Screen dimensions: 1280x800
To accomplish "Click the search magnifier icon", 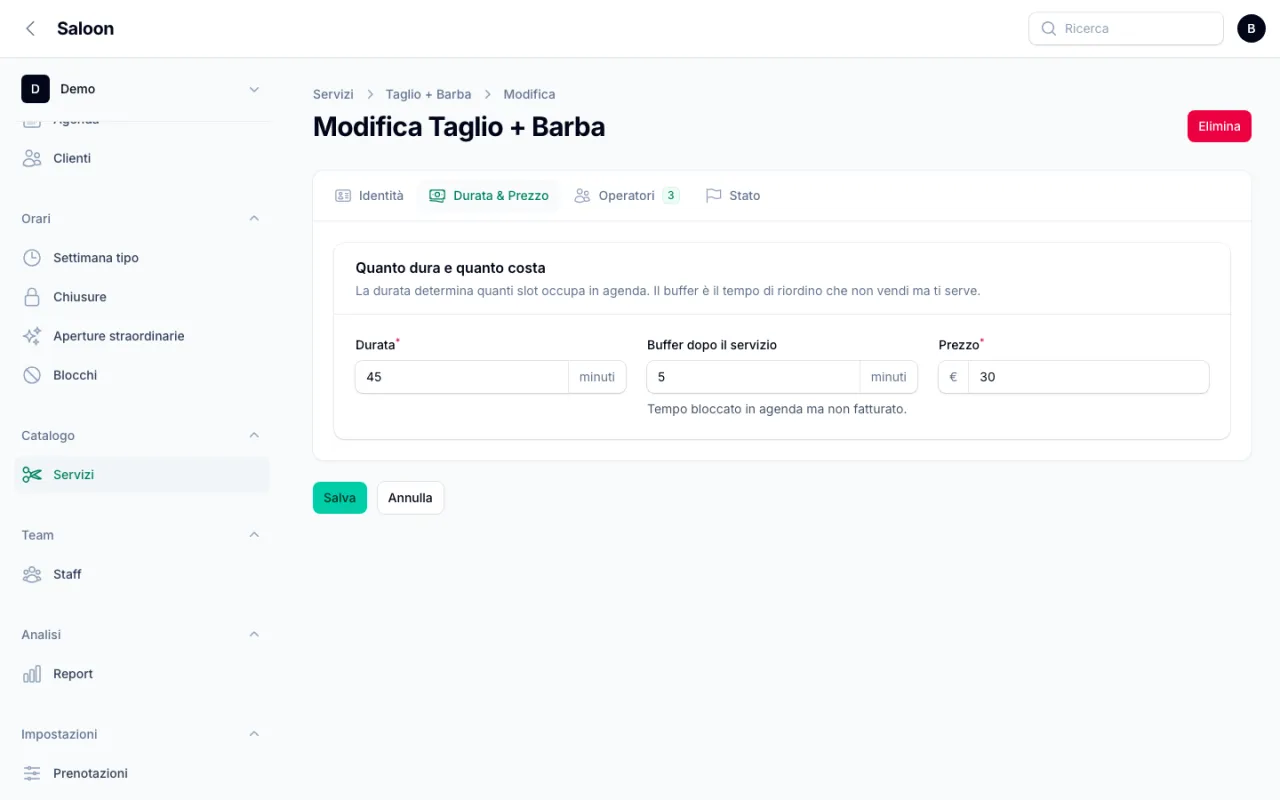I will pos(1049,29).
